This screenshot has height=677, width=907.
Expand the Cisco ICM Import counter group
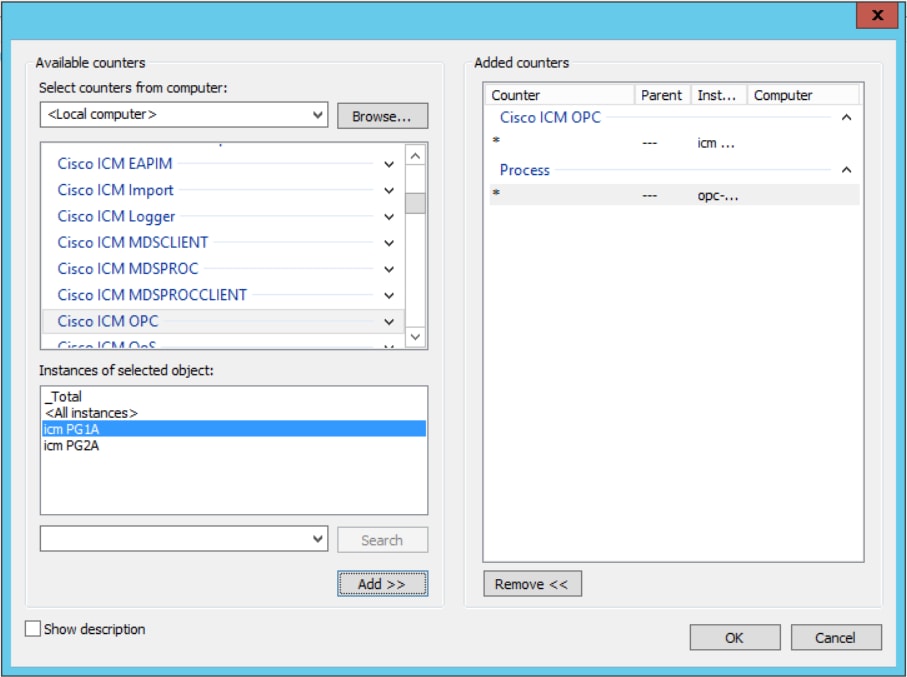tap(389, 190)
